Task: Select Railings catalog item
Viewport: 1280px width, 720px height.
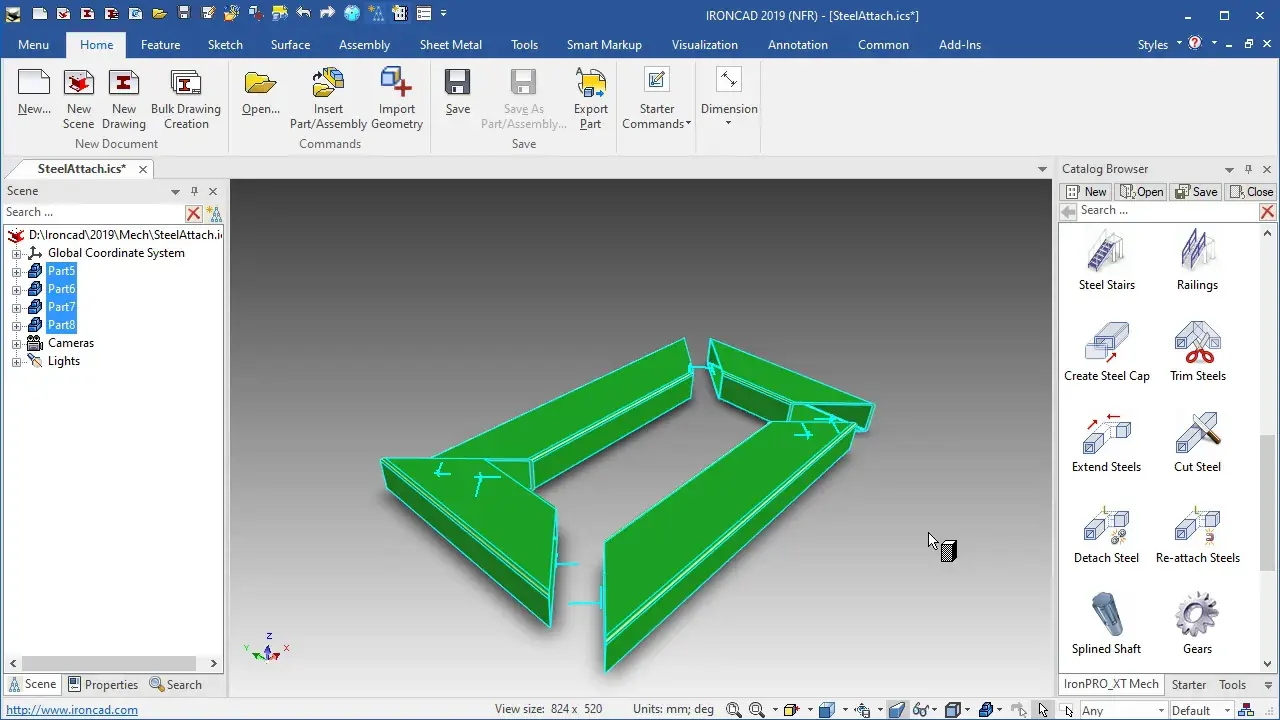Action: click(x=1197, y=261)
